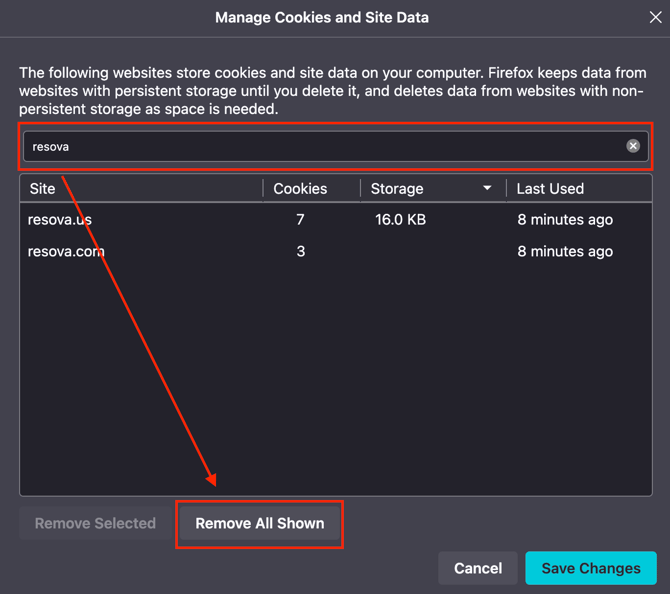The height and width of the screenshot is (594, 670).
Task: Click the Storage column sort arrow
Action: coord(487,188)
